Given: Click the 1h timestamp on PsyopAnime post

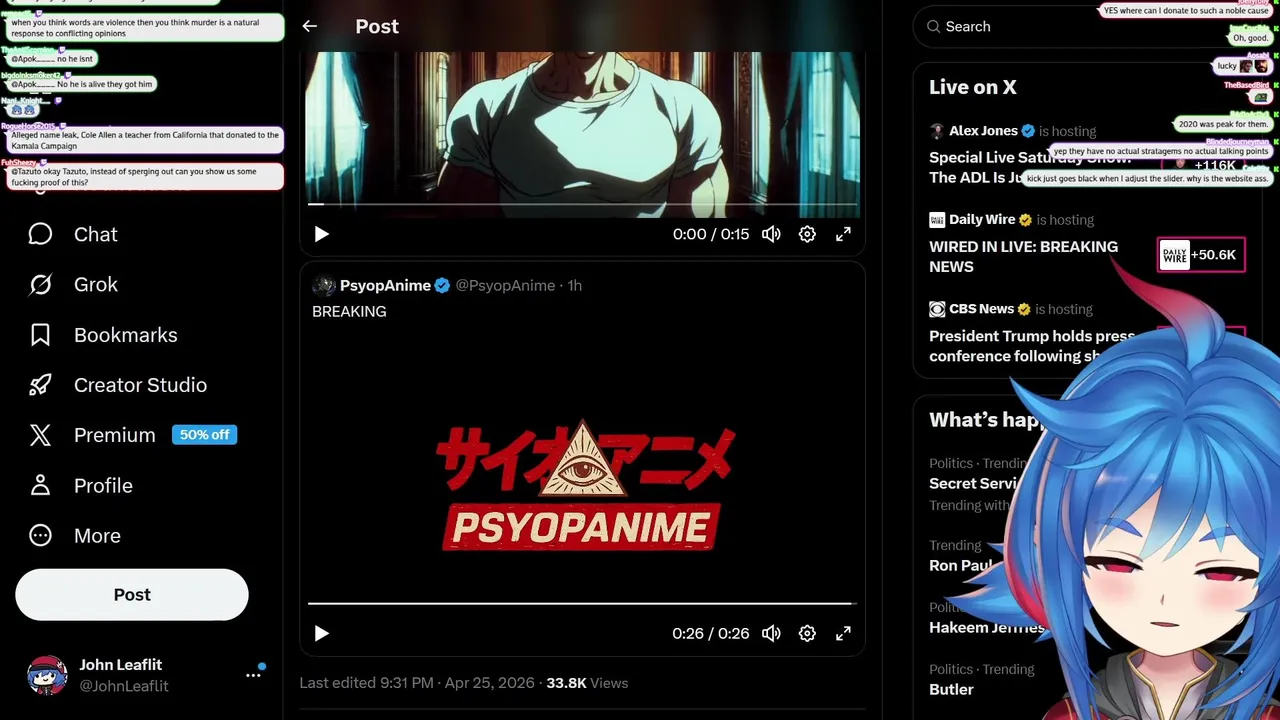Looking at the screenshot, I should click(x=575, y=285).
